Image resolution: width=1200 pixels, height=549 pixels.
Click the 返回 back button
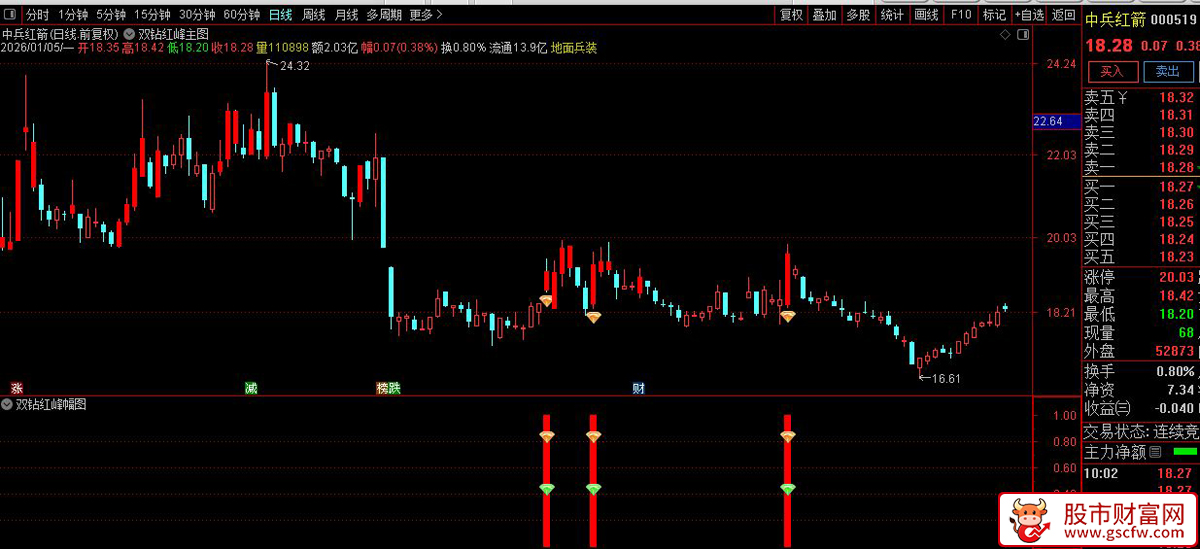point(1064,15)
